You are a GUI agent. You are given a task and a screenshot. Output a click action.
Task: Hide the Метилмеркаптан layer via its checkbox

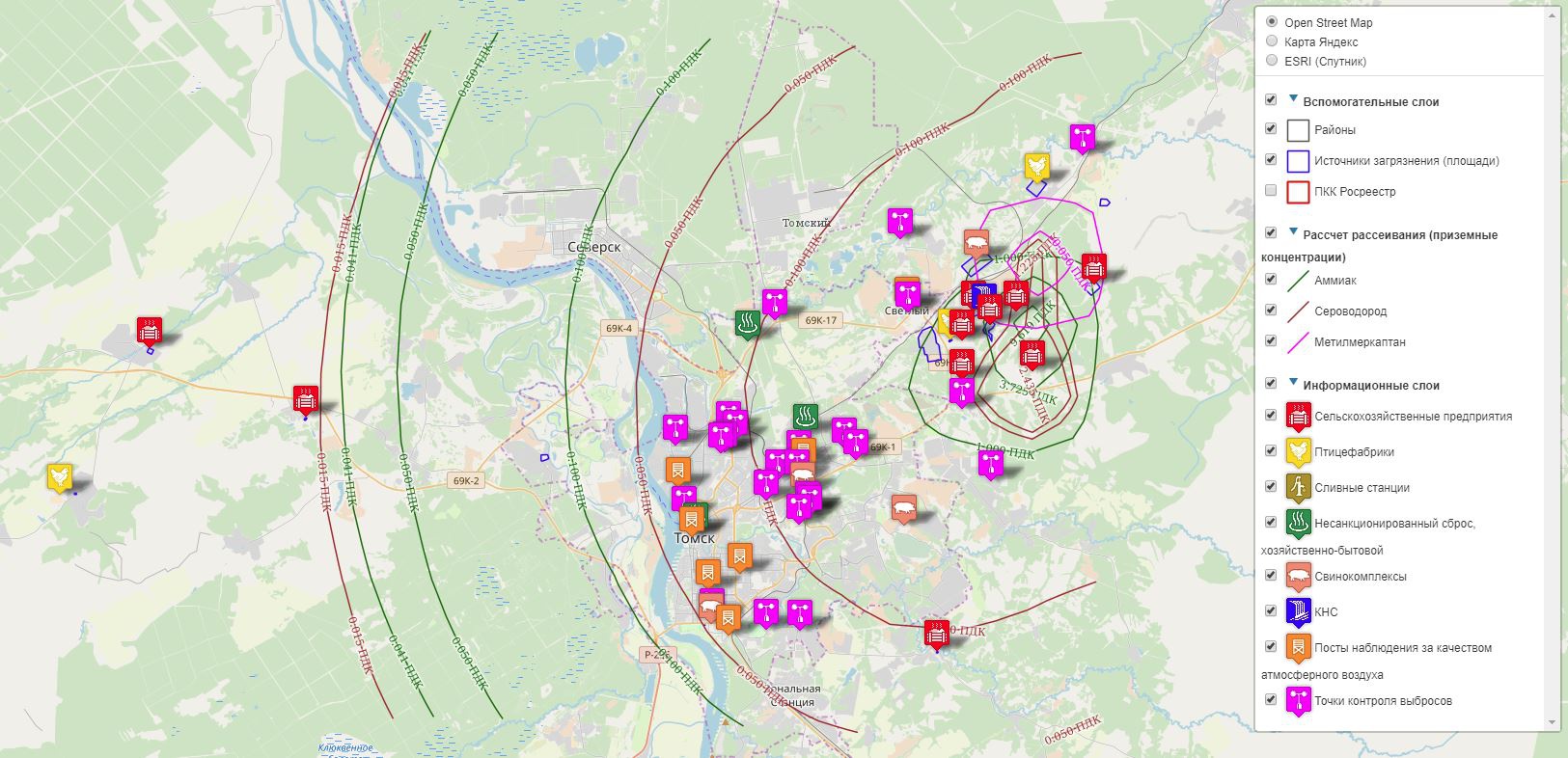pos(1271,340)
